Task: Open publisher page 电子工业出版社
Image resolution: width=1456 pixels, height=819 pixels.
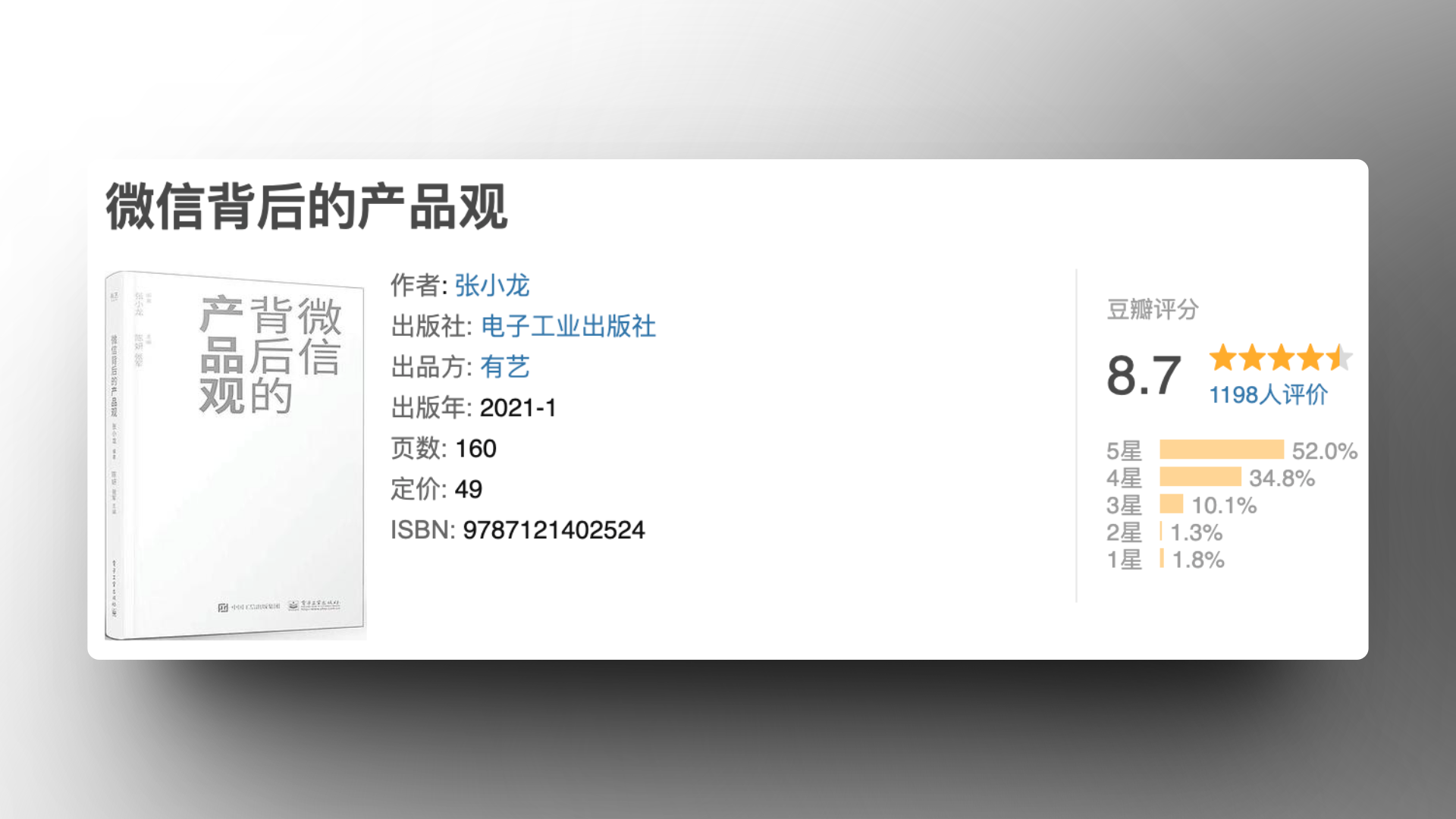Action: tap(570, 327)
